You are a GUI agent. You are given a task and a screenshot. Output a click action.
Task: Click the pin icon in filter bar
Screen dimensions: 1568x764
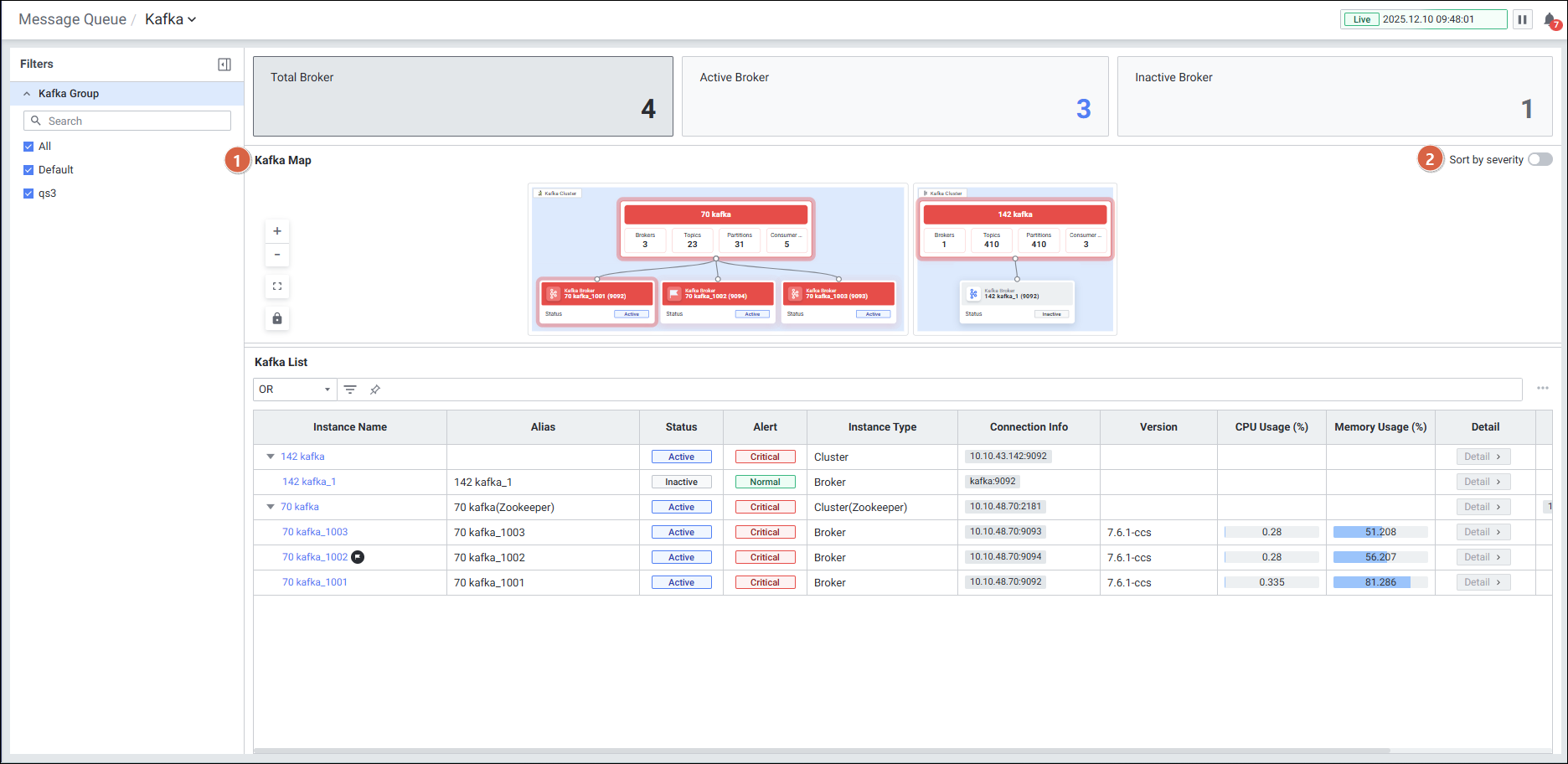(375, 390)
